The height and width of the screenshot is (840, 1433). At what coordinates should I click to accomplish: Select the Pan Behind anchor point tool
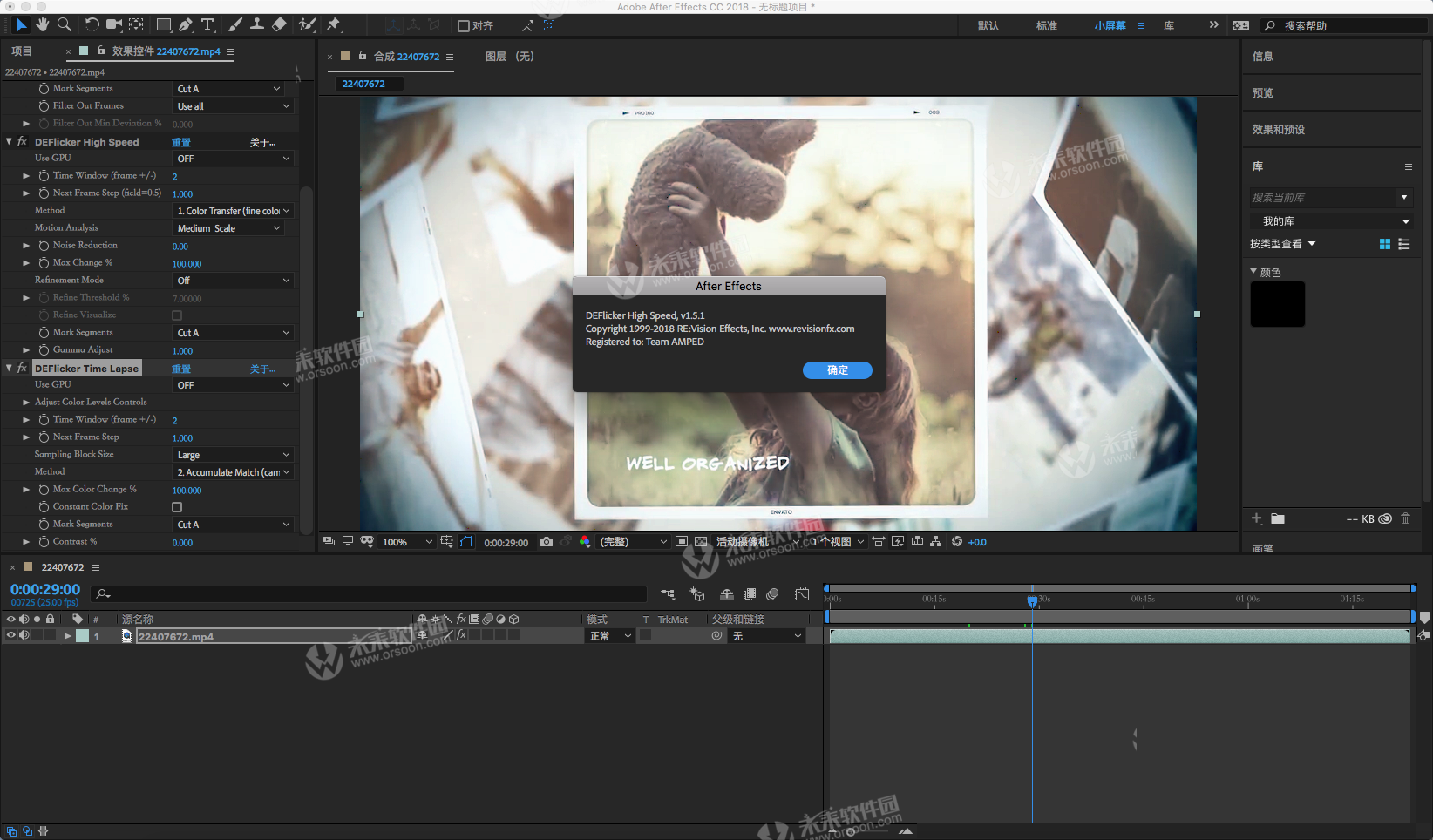[137, 25]
